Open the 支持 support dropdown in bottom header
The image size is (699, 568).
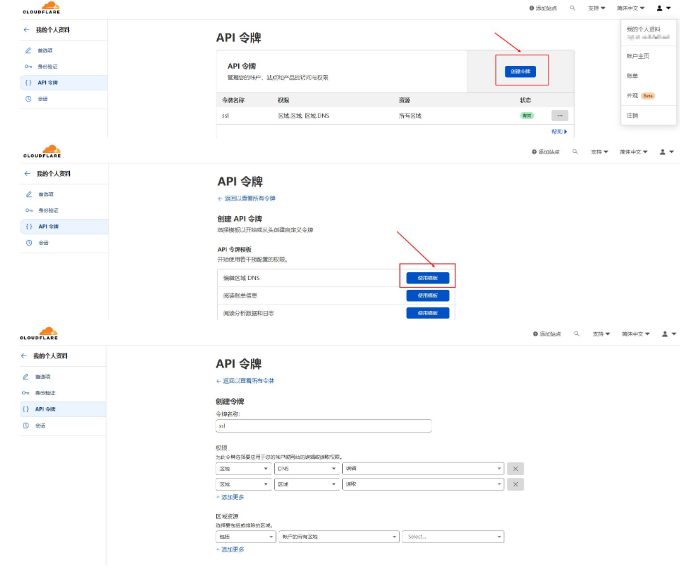point(597,332)
